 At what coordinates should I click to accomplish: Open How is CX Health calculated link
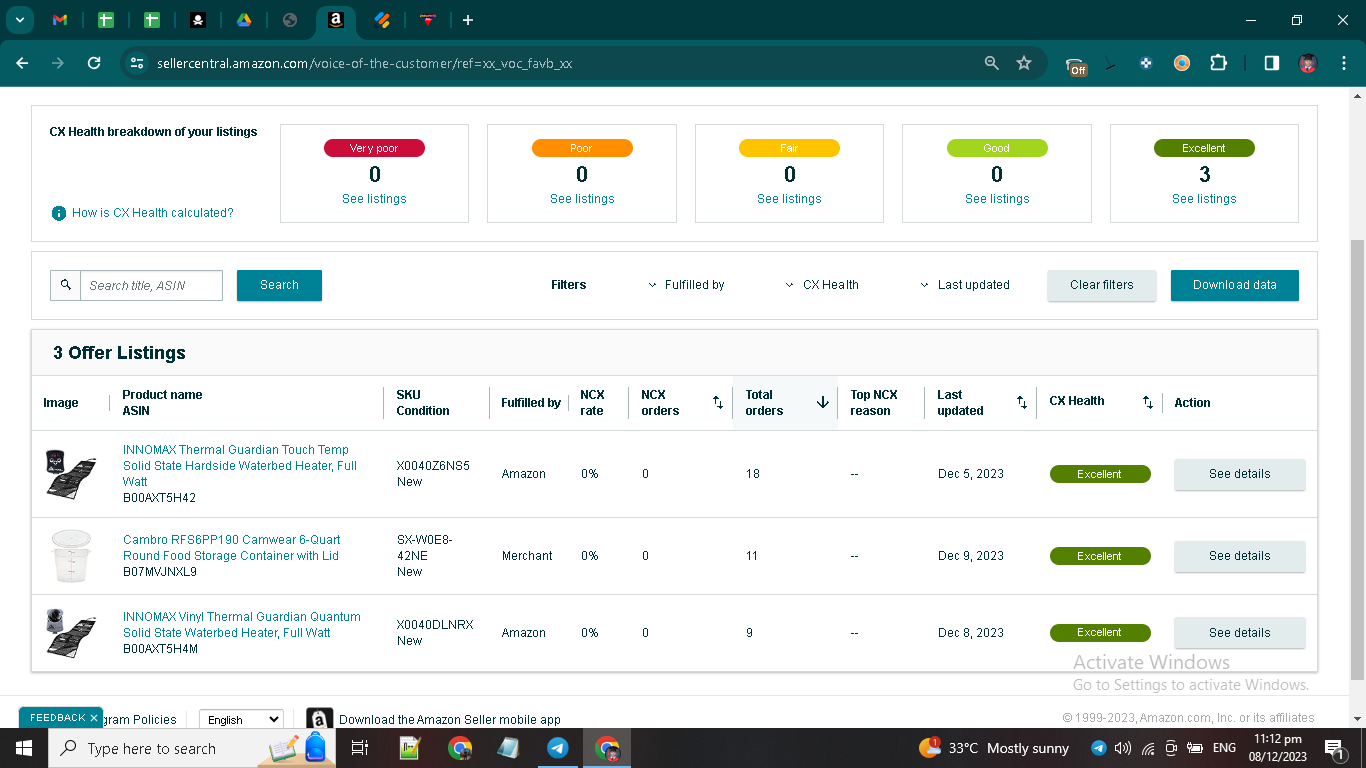(x=153, y=213)
